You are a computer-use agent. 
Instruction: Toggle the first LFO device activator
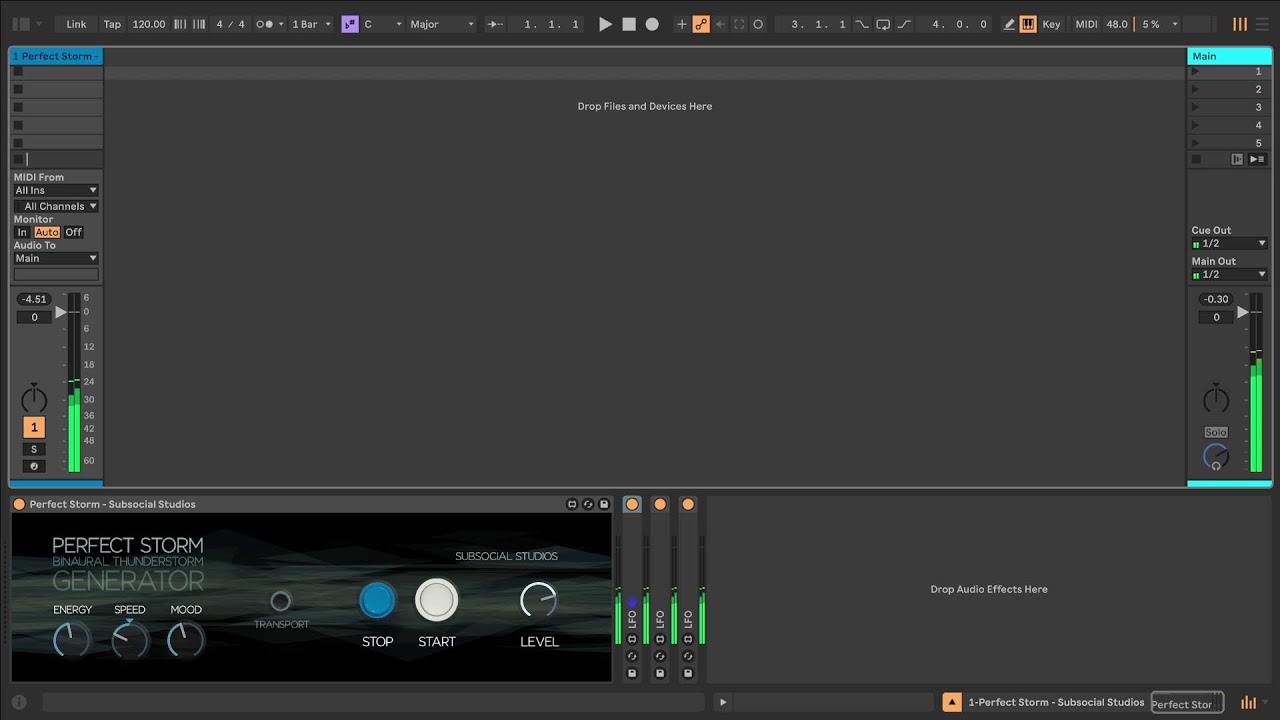[x=632, y=504]
